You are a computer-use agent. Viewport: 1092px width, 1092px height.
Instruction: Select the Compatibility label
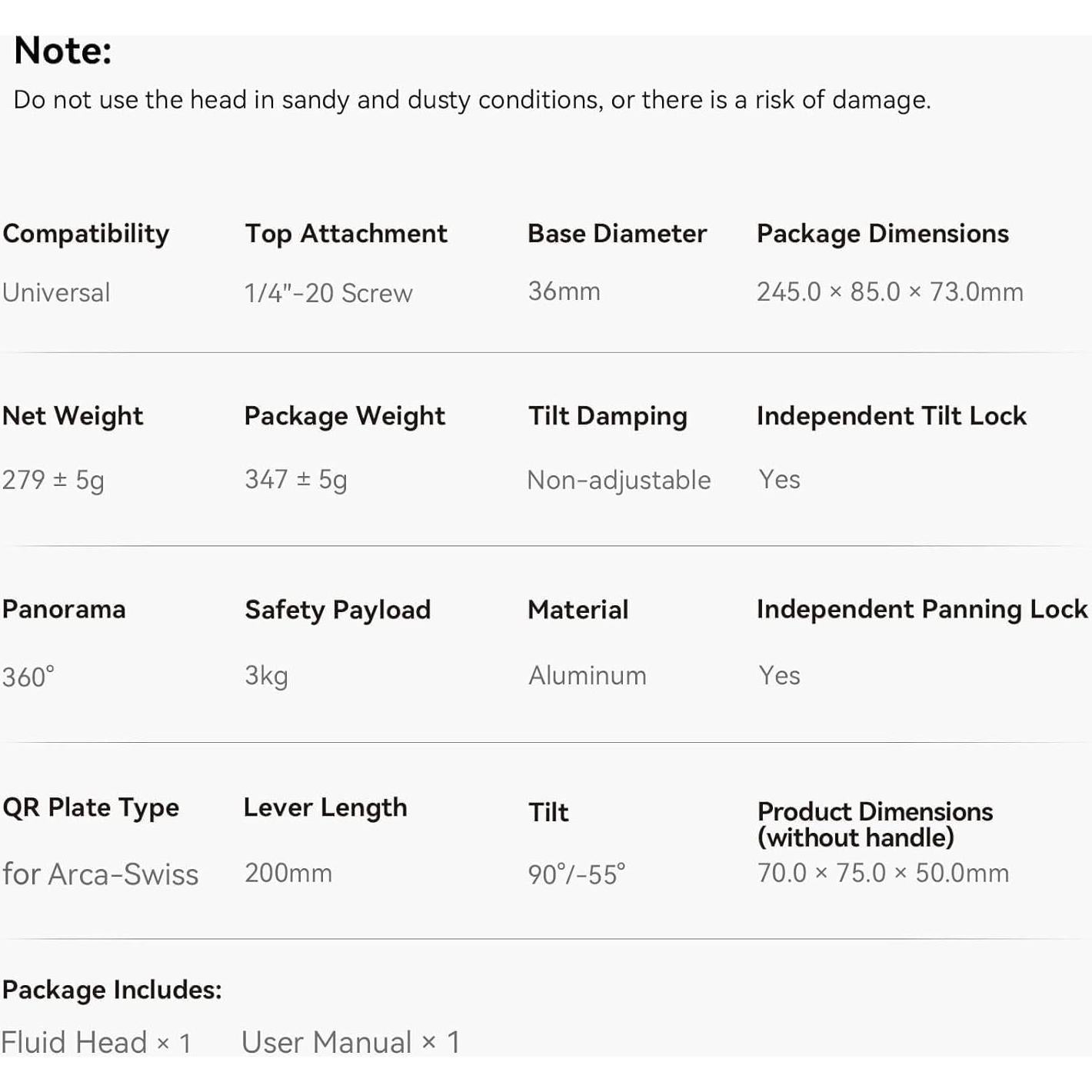85,234
